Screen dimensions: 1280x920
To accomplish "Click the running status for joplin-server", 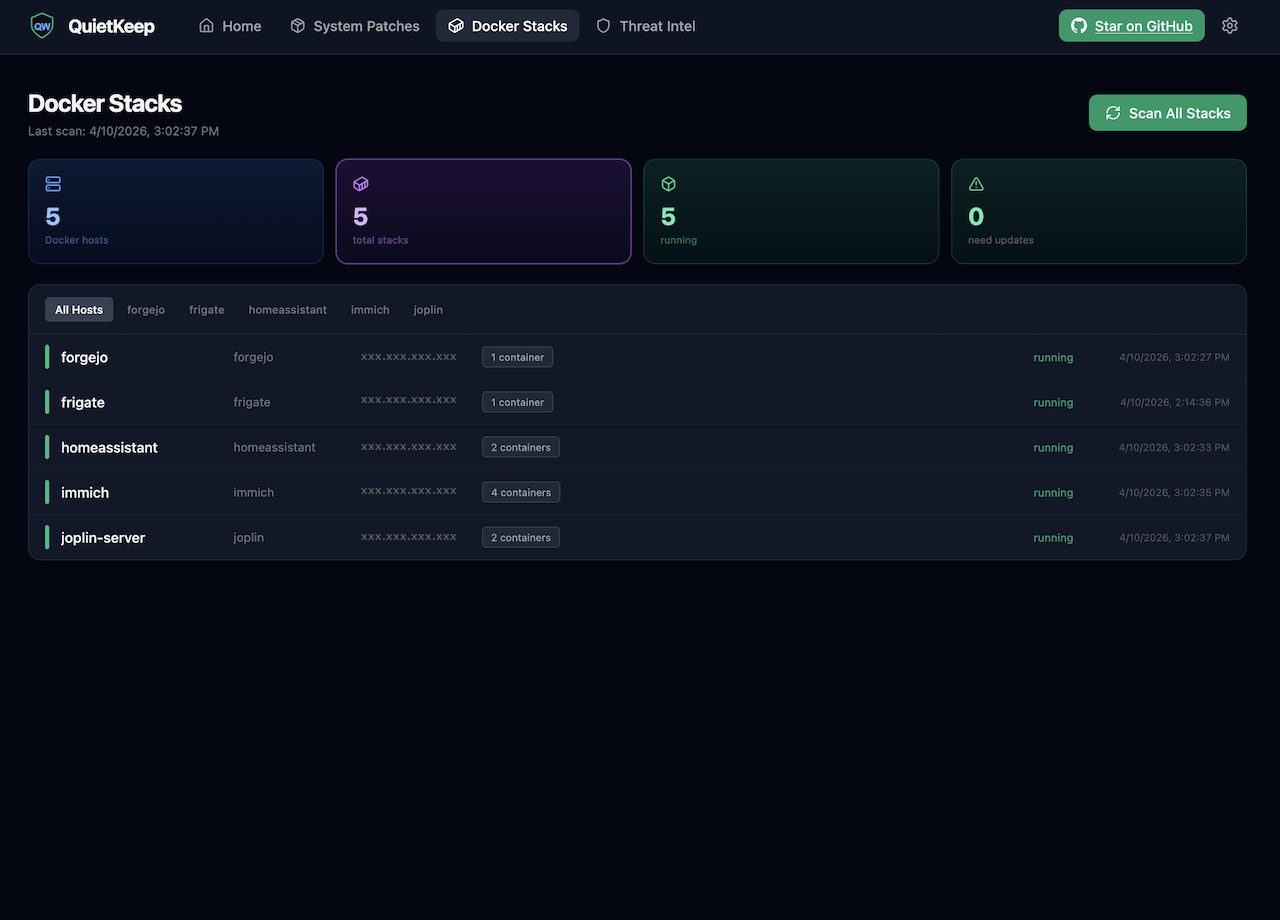I will pyautogui.click(x=1053, y=537).
